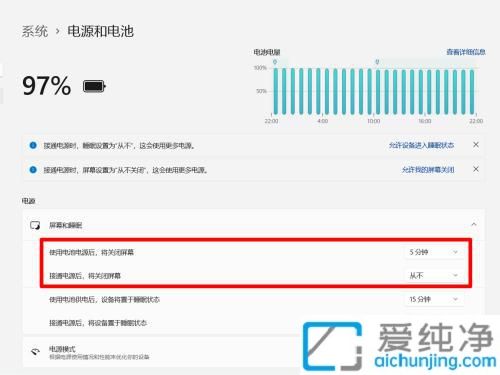The image size is (500, 375).
Task: Click 使用电池供电后，设备将置于睡眠状态 label
Action: pyautogui.click(x=104, y=300)
